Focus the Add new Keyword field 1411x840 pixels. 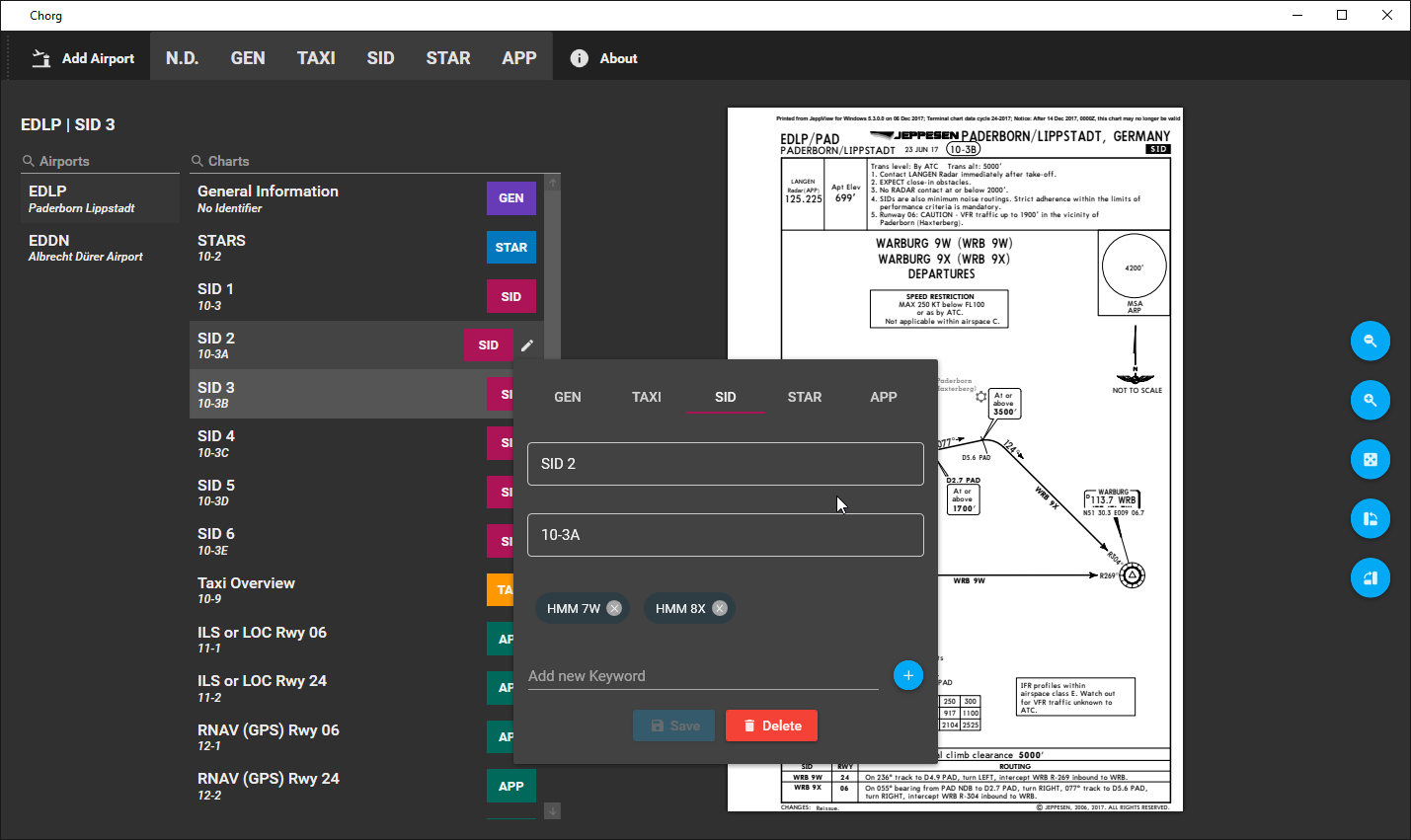(703, 676)
